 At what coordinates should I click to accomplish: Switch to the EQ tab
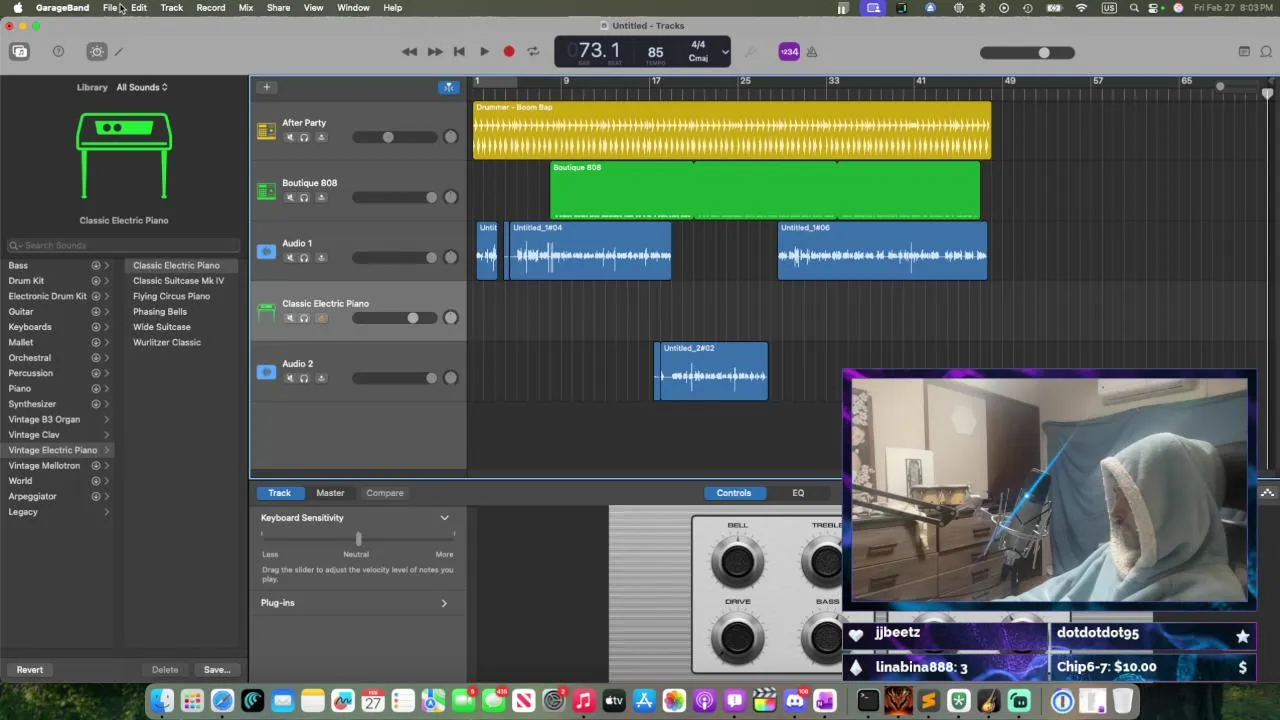(798, 493)
